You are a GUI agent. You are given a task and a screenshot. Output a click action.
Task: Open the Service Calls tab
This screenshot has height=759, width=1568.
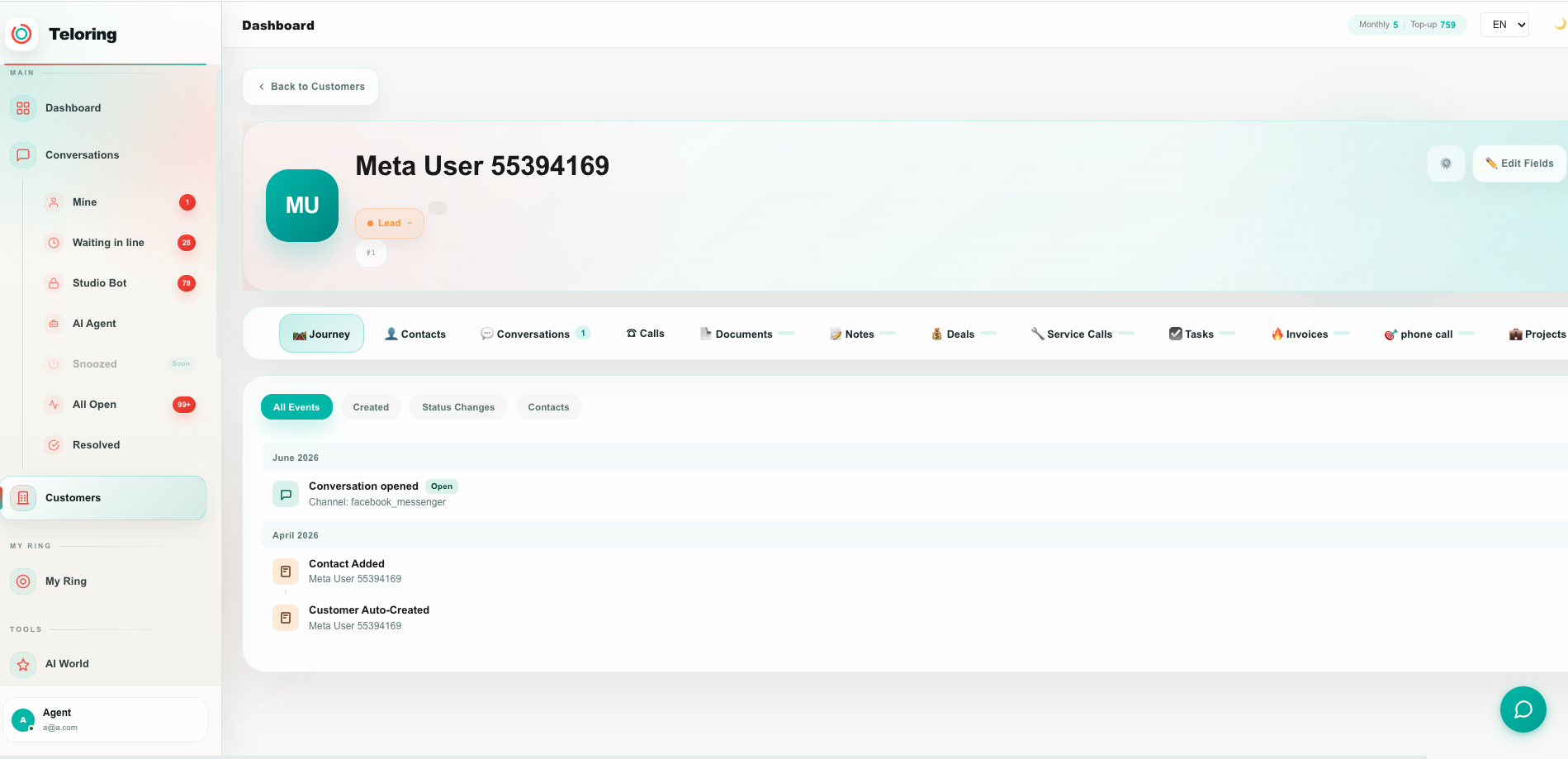1082,334
